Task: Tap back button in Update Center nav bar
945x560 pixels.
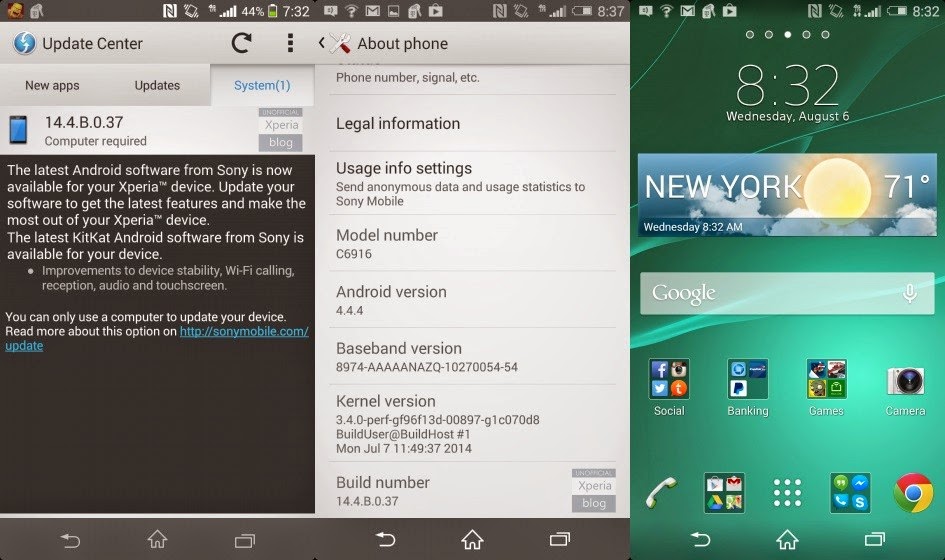Action: click(x=71, y=540)
